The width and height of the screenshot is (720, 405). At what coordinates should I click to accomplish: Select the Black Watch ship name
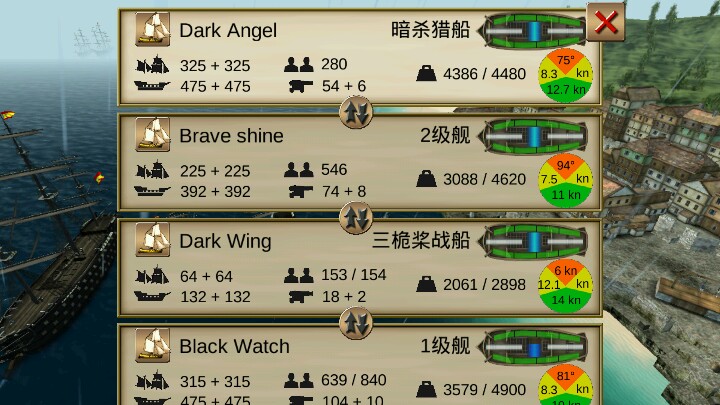click(x=234, y=347)
